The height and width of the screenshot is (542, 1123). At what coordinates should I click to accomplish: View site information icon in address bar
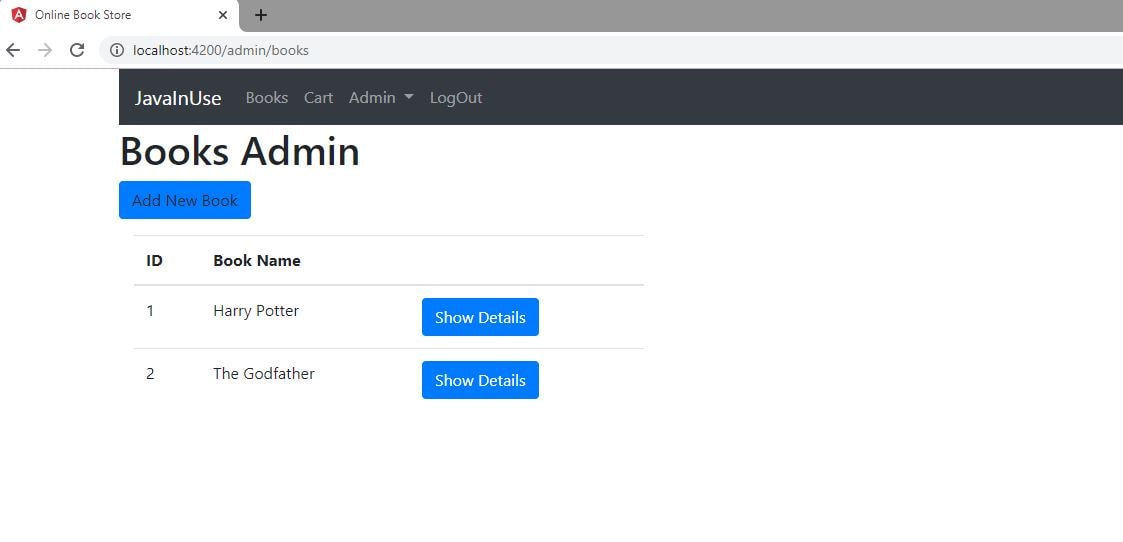(117, 50)
